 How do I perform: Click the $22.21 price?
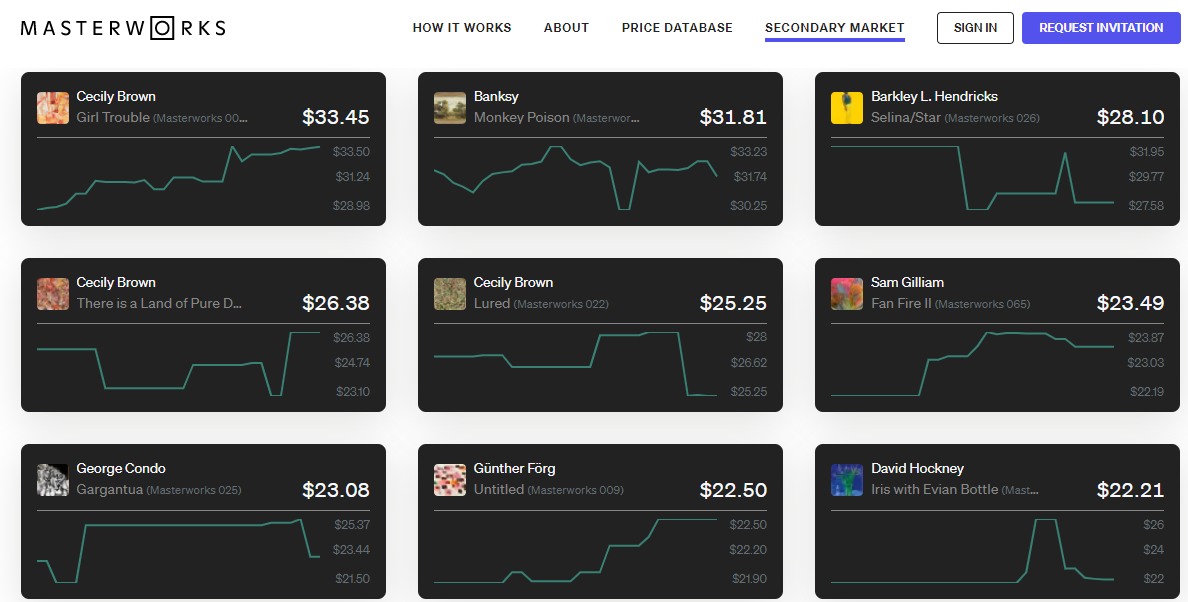click(1130, 490)
